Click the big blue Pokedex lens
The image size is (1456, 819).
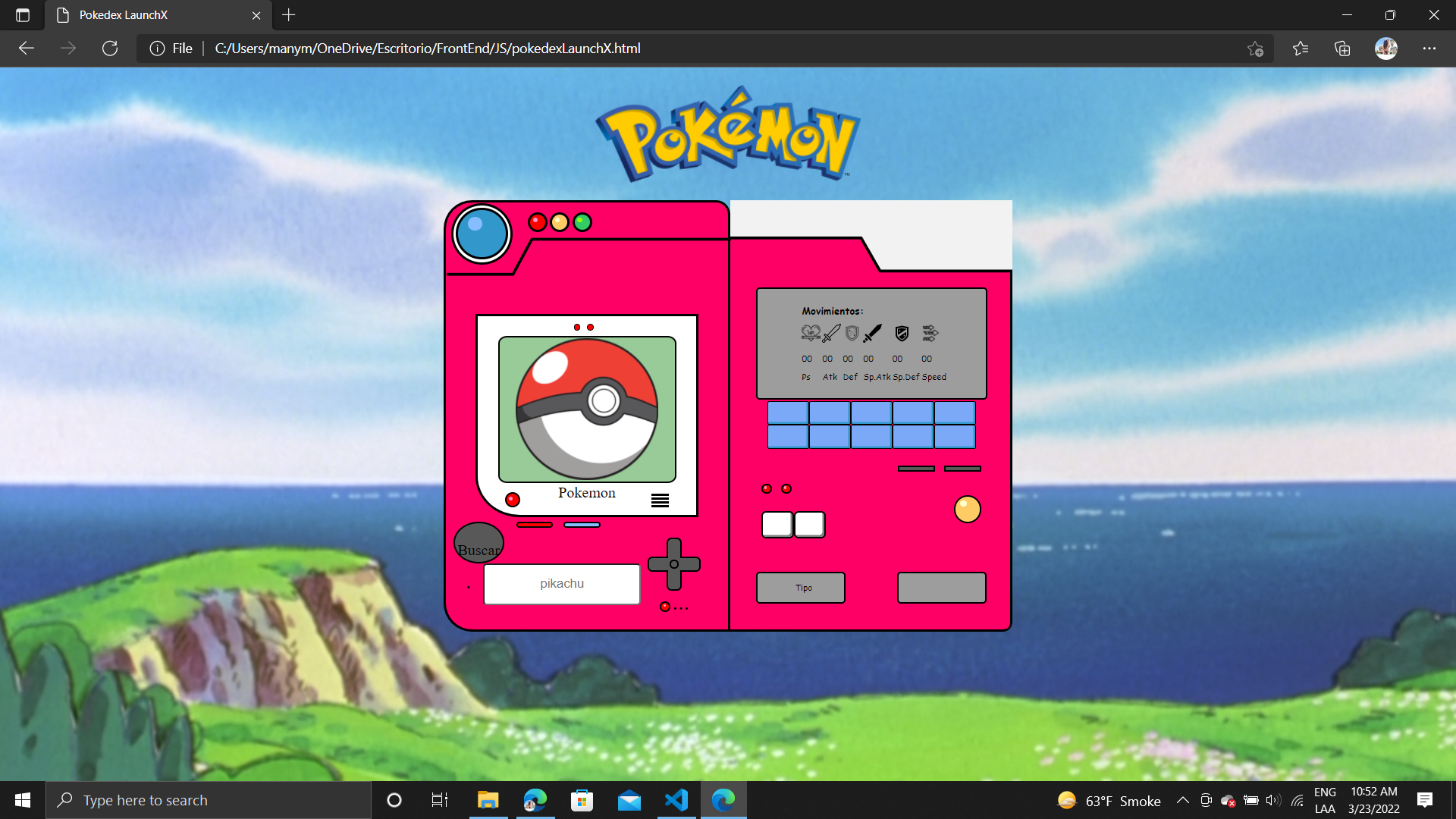[482, 234]
